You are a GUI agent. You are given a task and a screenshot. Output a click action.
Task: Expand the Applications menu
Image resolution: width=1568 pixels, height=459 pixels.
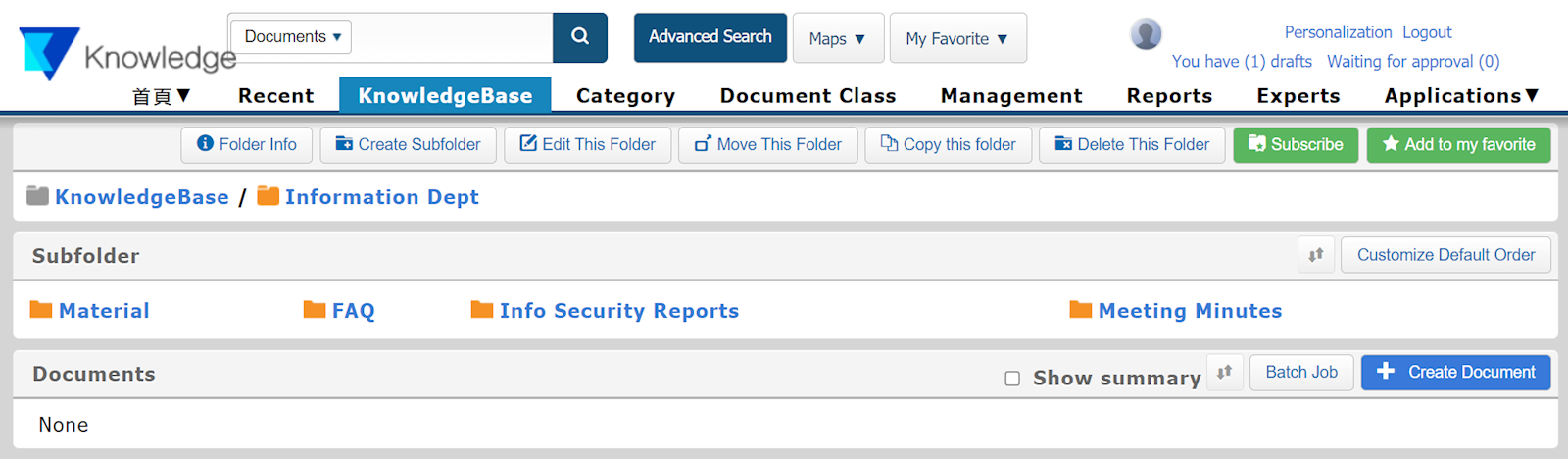click(x=1461, y=95)
